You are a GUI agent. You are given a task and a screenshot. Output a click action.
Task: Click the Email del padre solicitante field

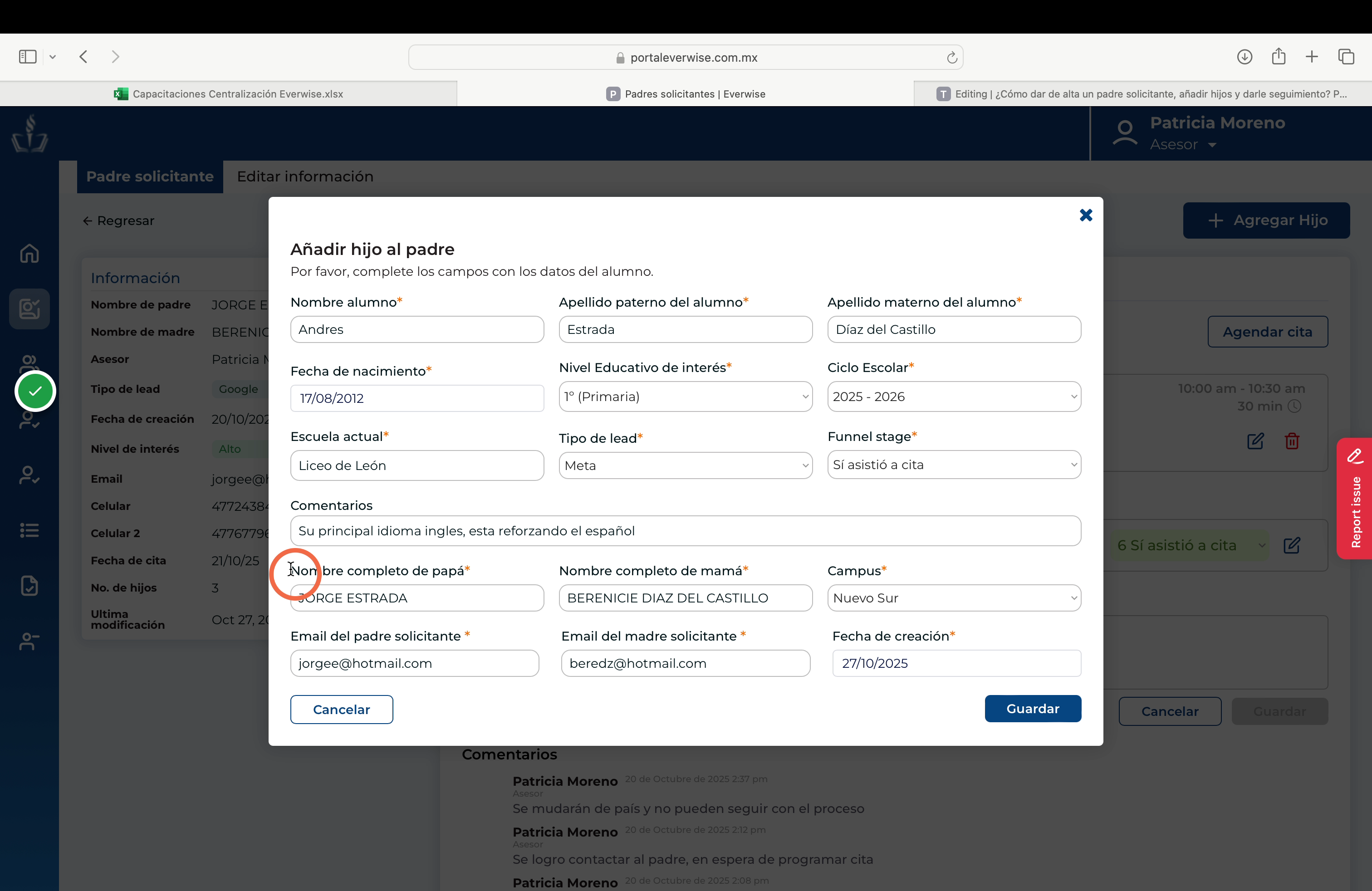pyautogui.click(x=415, y=663)
